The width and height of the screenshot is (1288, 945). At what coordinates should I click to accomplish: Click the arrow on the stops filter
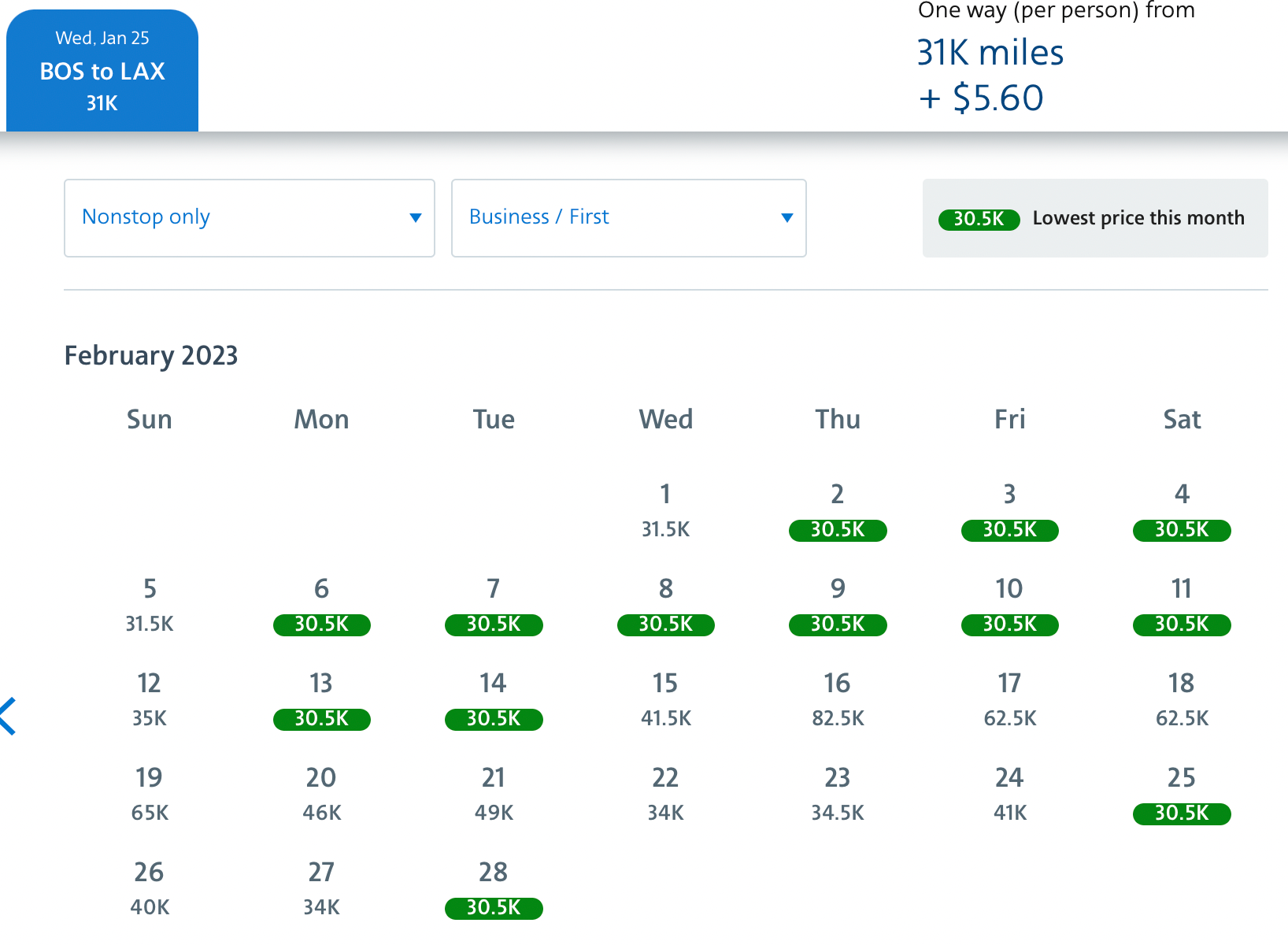(x=415, y=218)
